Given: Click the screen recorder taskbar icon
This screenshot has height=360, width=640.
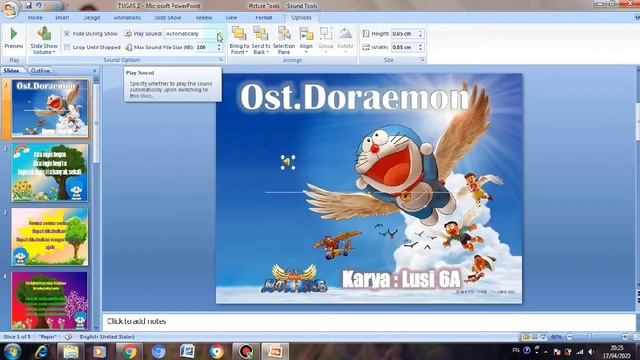Looking at the screenshot, I should pyautogui.click(x=246, y=351).
